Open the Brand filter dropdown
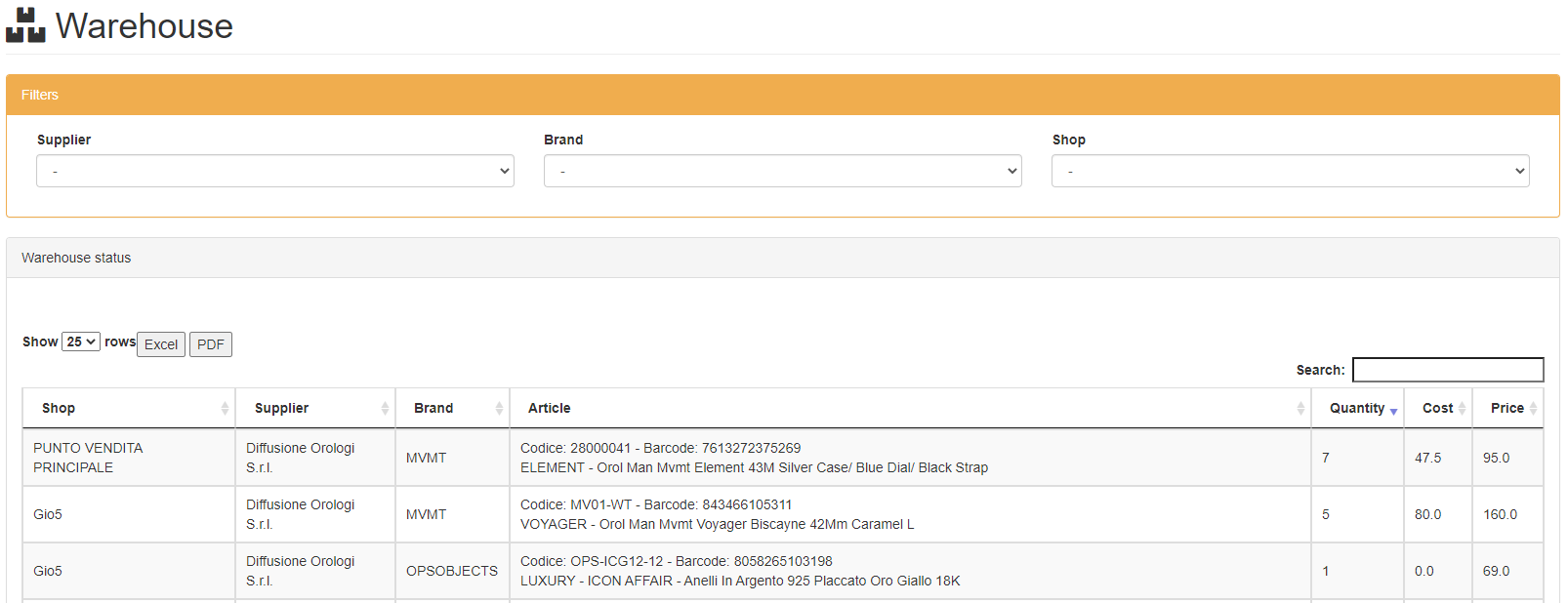The image size is (1568, 603). pyautogui.click(x=783, y=171)
